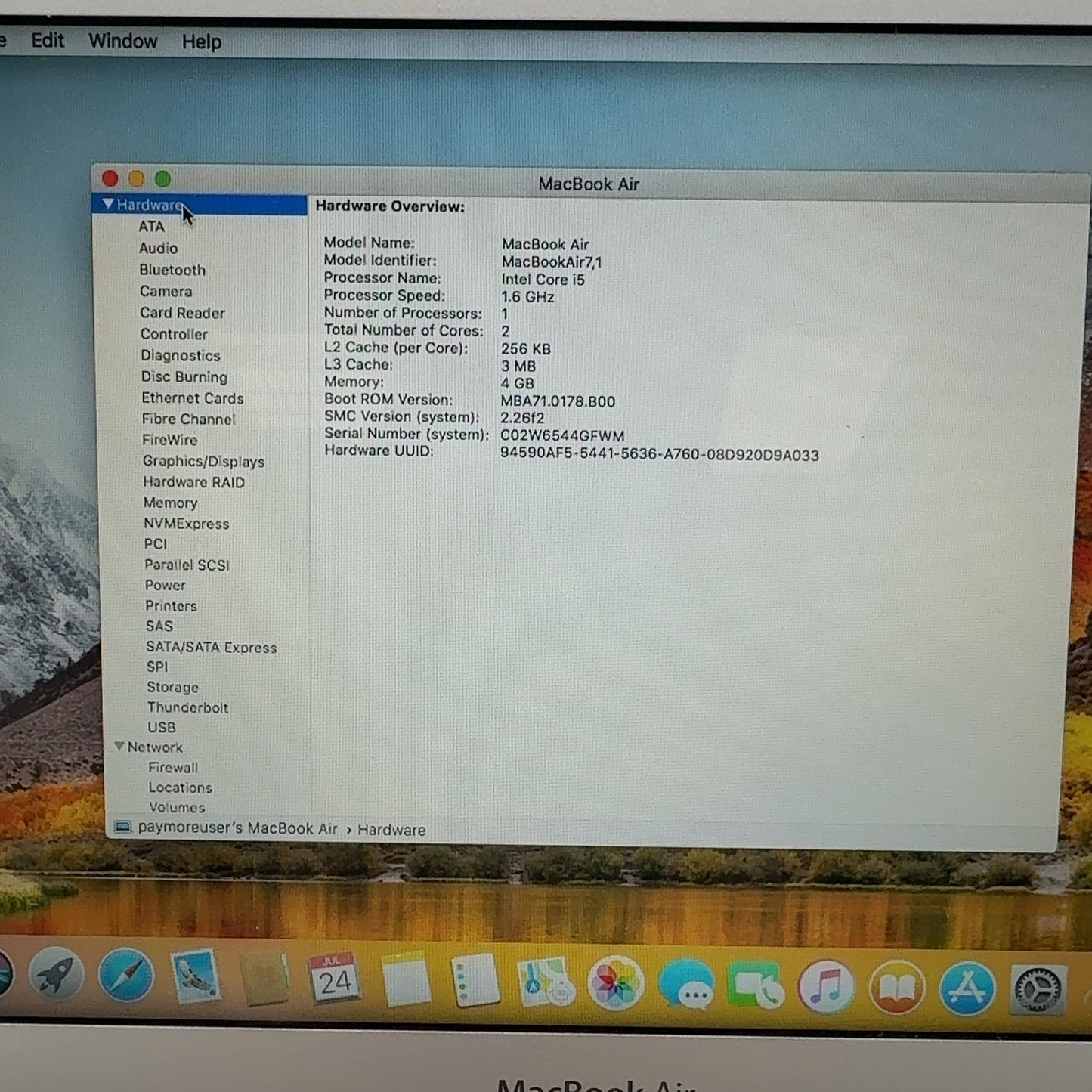Image resolution: width=1092 pixels, height=1092 pixels.
Task: Launch iTunes from the dock
Action: [827, 986]
